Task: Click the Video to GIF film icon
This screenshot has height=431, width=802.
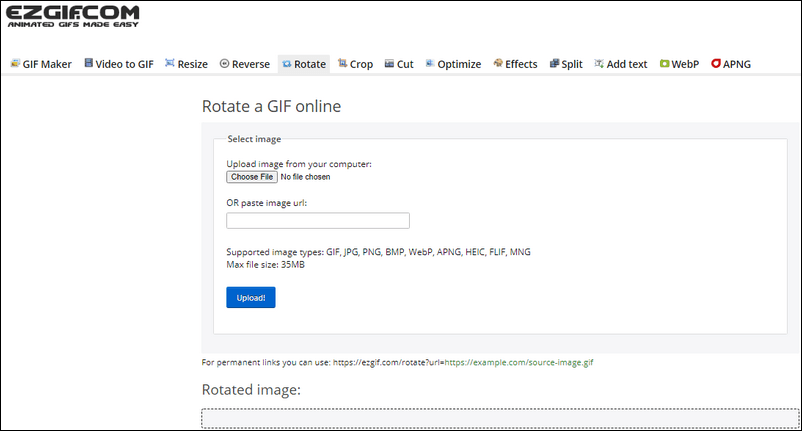Action: click(x=88, y=63)
